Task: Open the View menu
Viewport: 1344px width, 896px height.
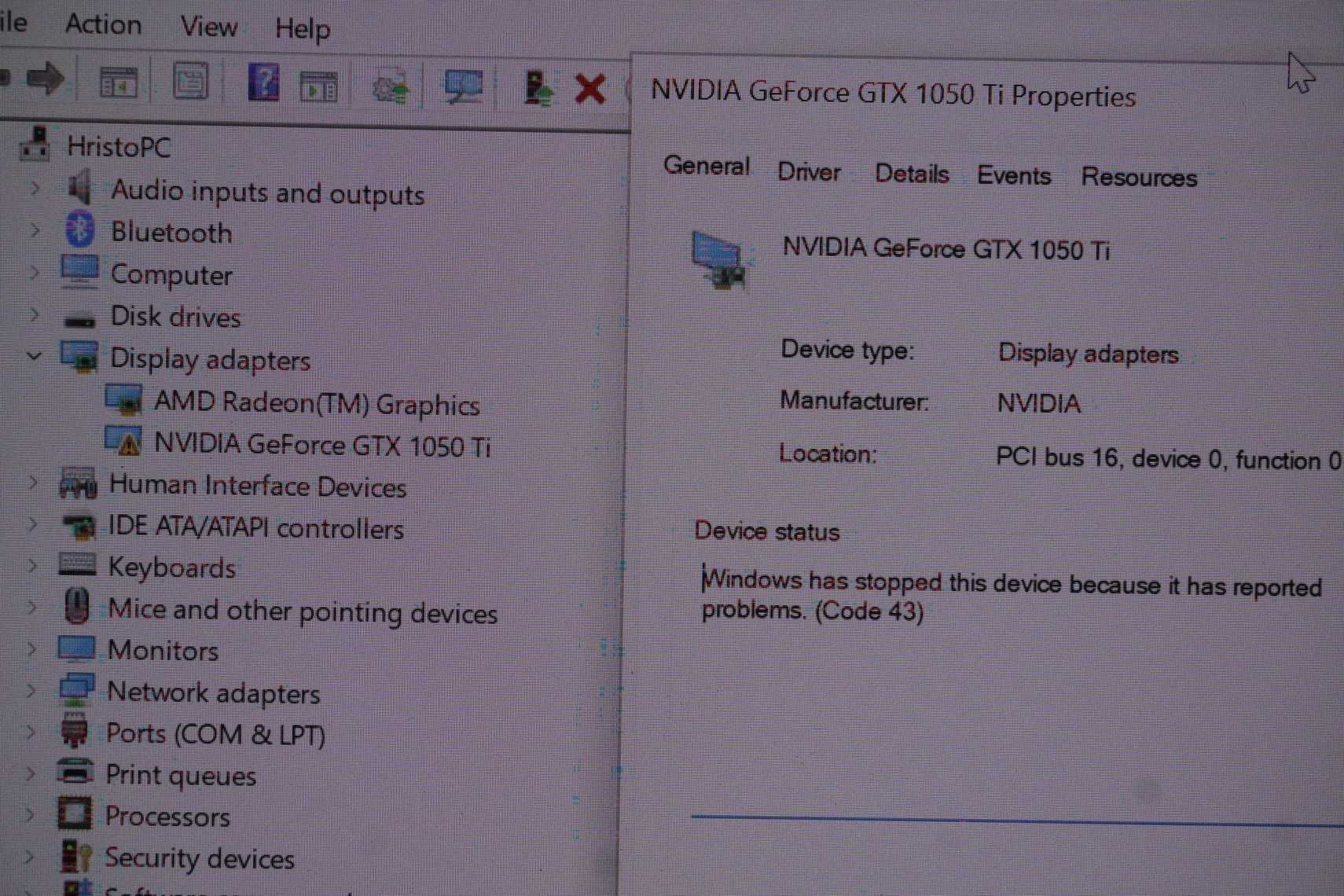Action: 208,27
